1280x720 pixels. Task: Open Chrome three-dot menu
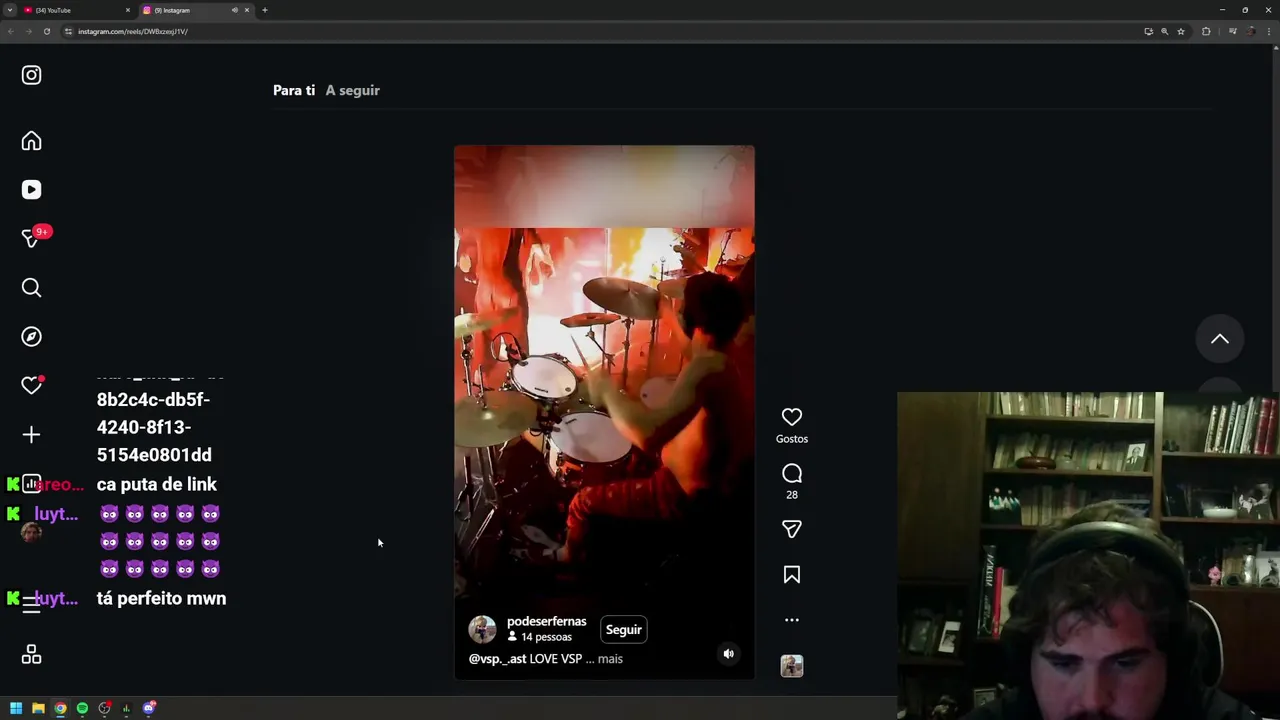1270,31
